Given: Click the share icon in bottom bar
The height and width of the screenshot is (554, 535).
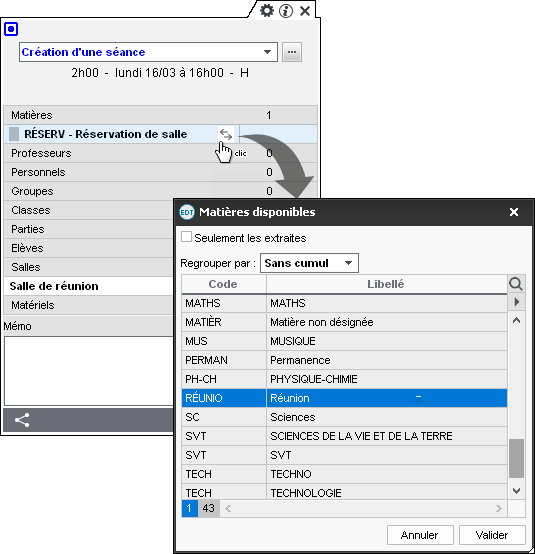Looking at the screenshot, I should 22,420.
